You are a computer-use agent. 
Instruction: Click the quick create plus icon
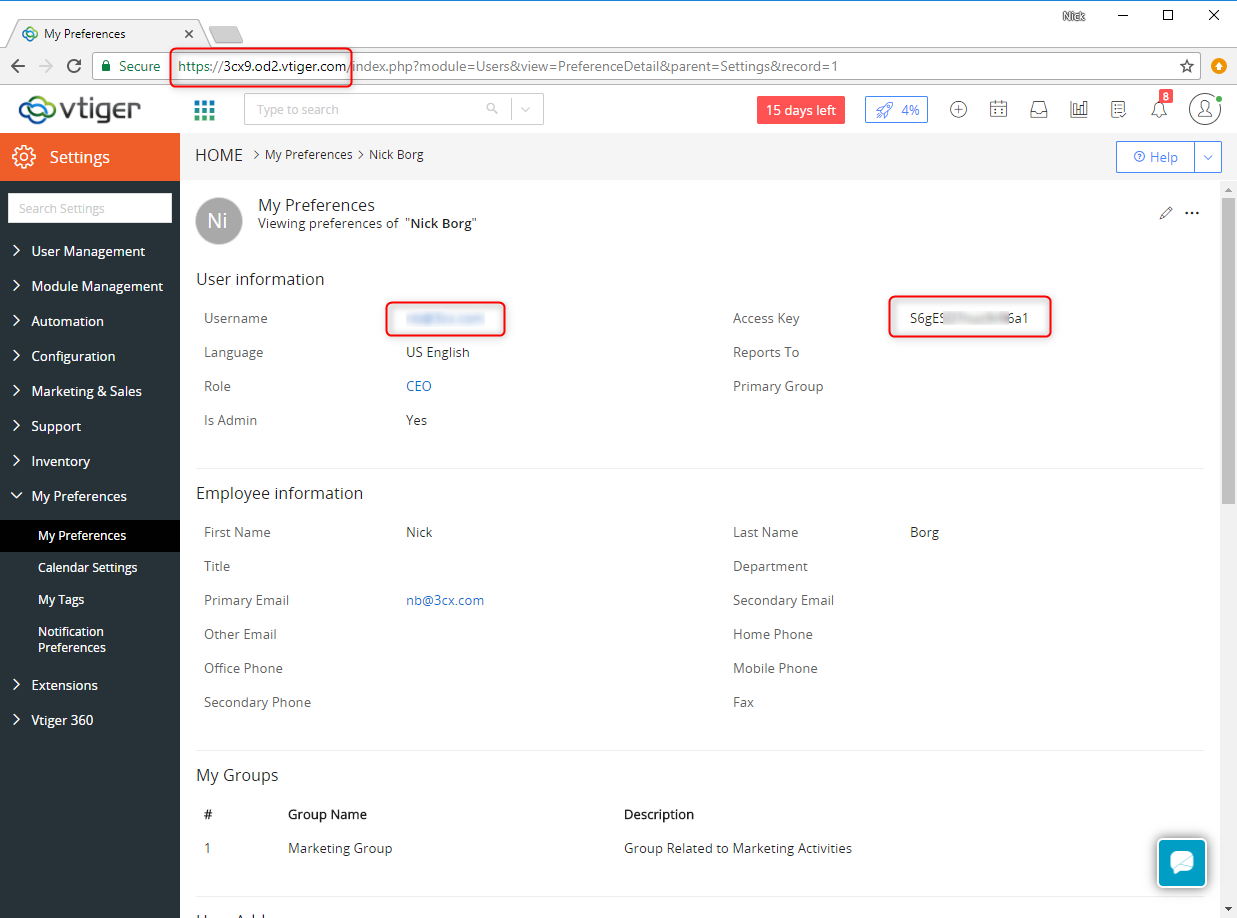pyautogui.click(x=958, y=110)
